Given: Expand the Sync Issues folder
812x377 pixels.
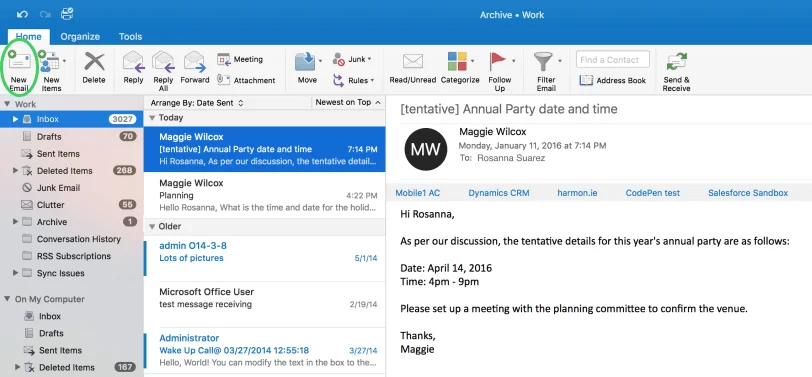Looking at the screenshot, I should (x=16, y=273).
